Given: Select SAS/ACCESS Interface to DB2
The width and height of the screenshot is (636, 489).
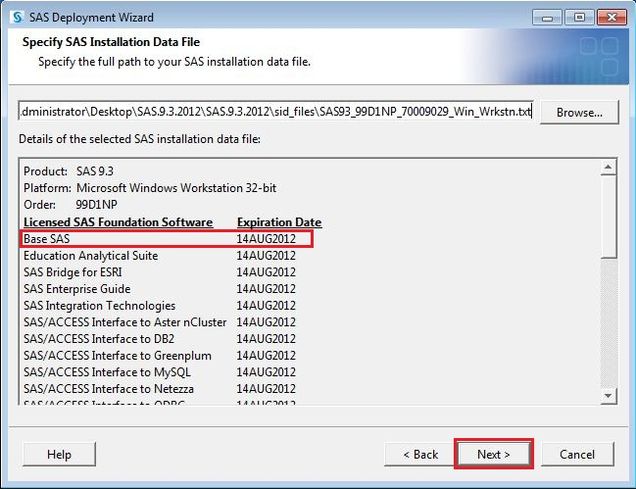Looking at the screenshot, I should (159, 339).
